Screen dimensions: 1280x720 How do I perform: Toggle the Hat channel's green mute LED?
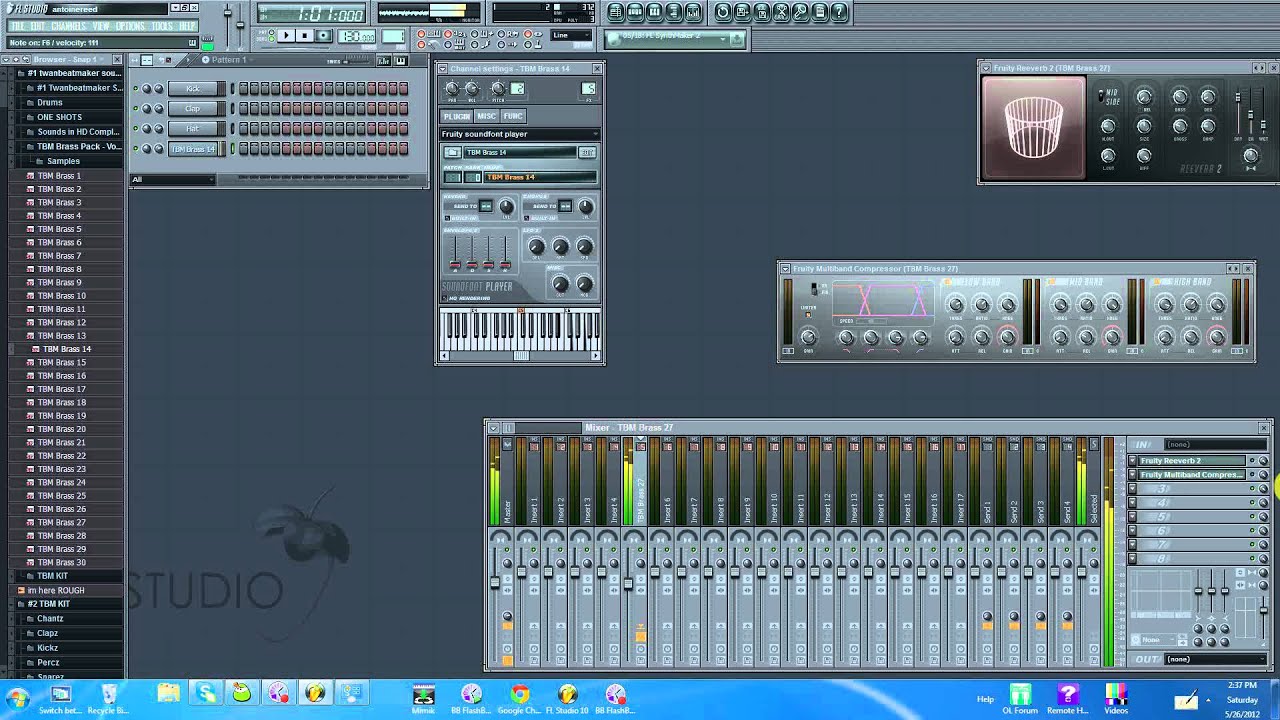pos(136,128)
